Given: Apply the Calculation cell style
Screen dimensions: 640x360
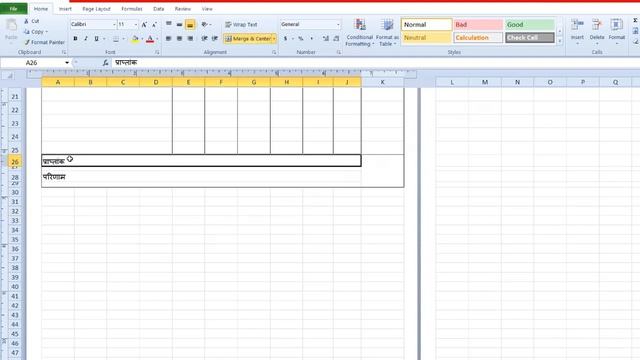Looking at the screenshot, I should 478,38.
